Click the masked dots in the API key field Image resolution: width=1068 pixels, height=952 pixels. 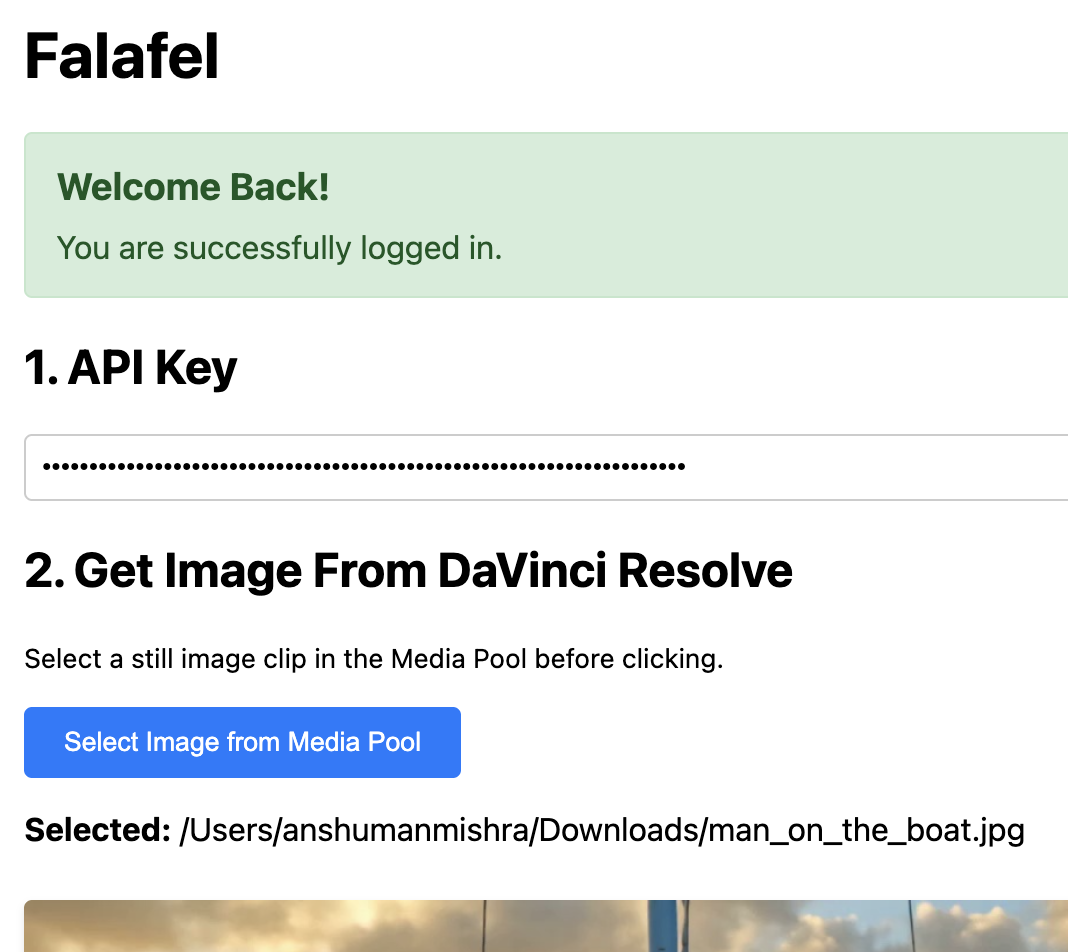[x=363, y=467]
